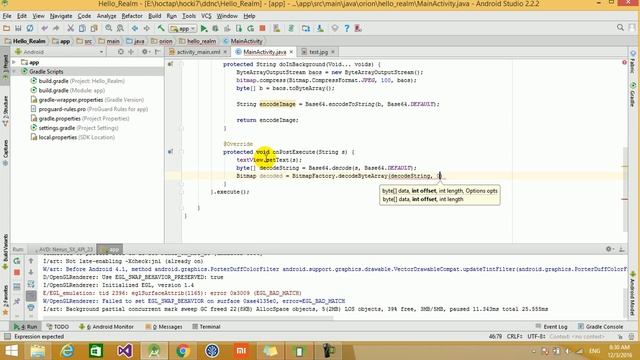
Task: Open the Android Monitor tool window
Action: coord(106,327)
